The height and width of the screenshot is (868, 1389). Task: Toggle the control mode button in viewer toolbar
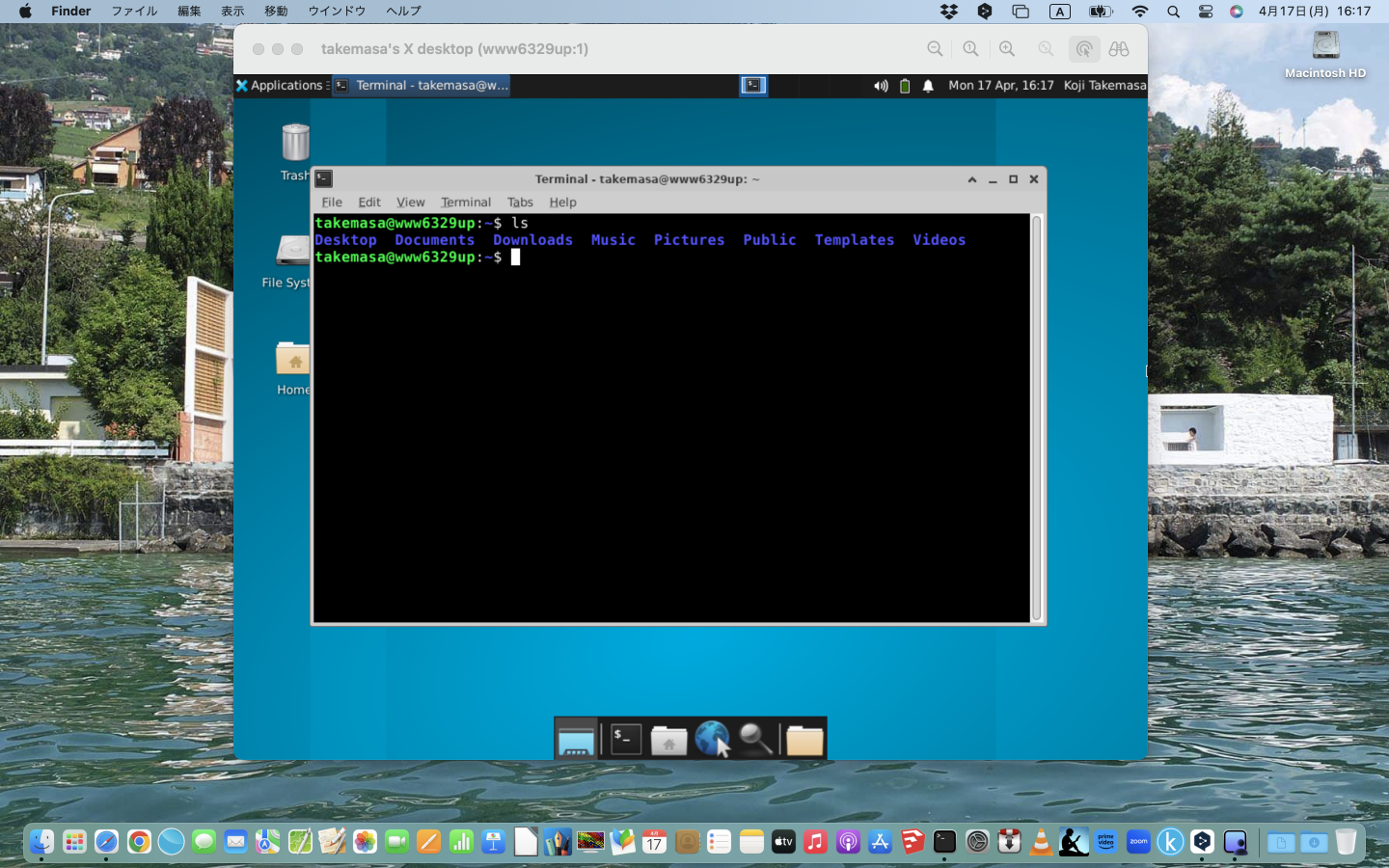[1084, 49]
